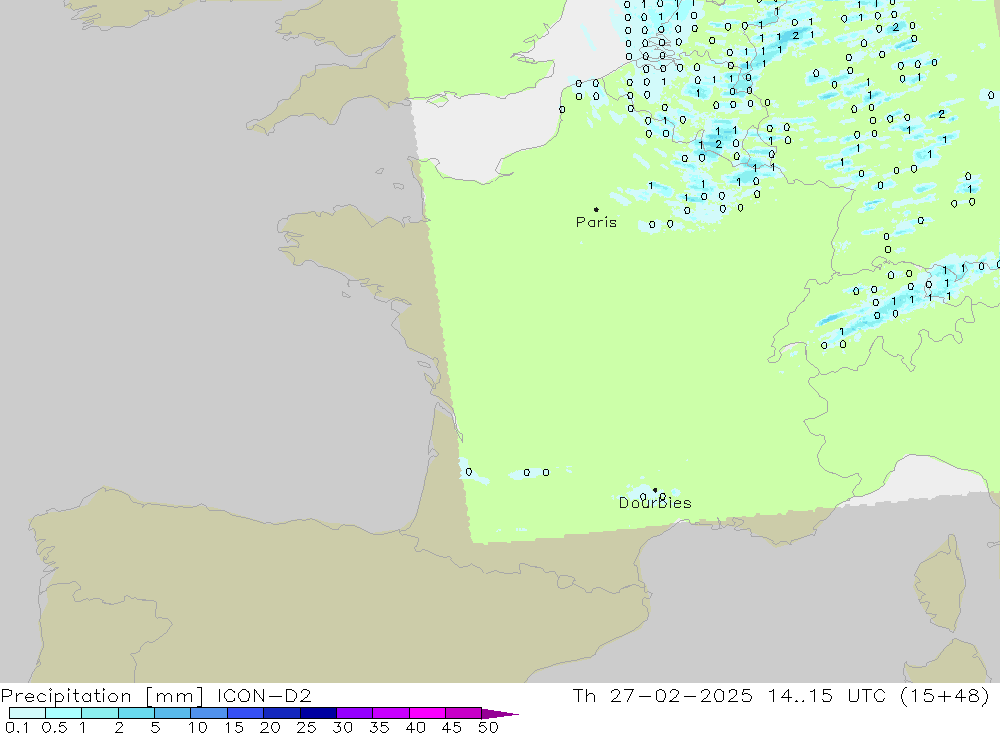Pick the 45–50 mm legend swatch
This screenshot has height=733, width=1000.
[464, 713]
